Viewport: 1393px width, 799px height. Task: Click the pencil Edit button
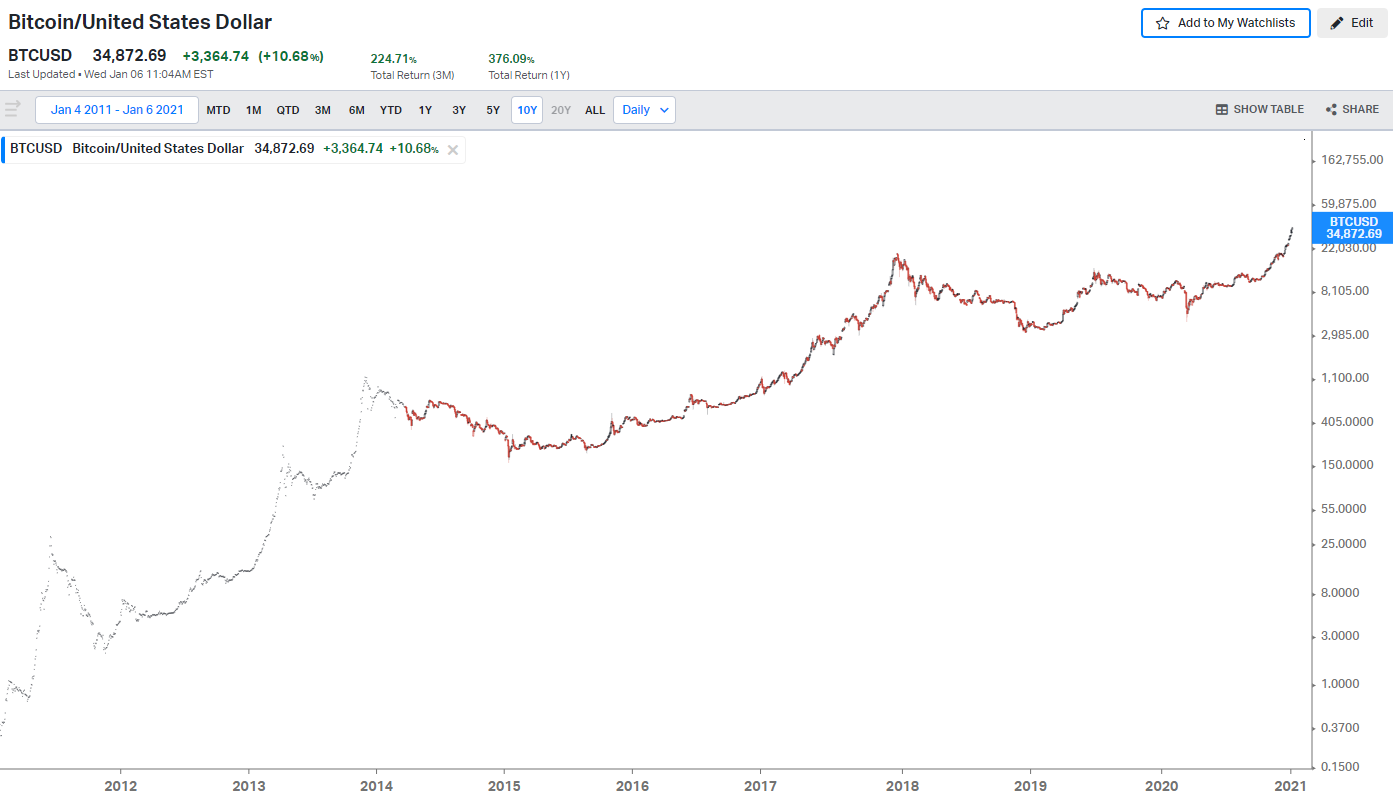pyautogui.click(x=1352, y=23)
